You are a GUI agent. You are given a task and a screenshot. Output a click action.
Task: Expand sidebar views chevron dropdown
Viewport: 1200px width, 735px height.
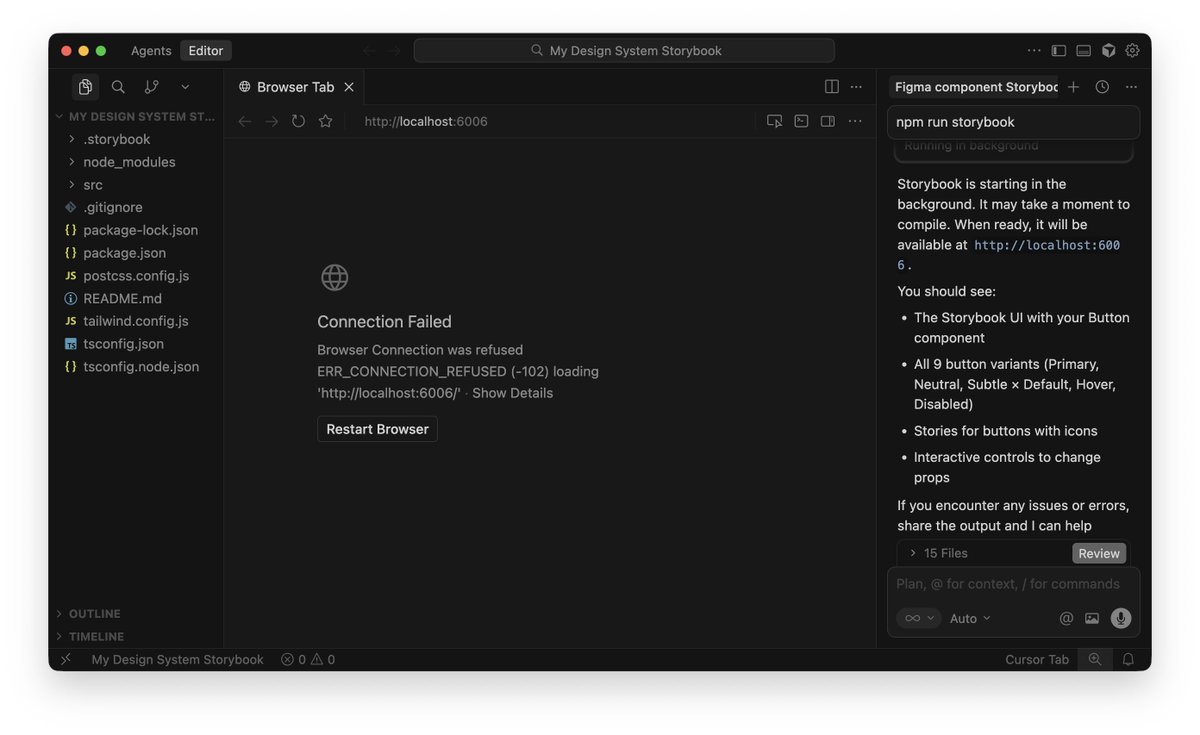click(x=185, y=87)
